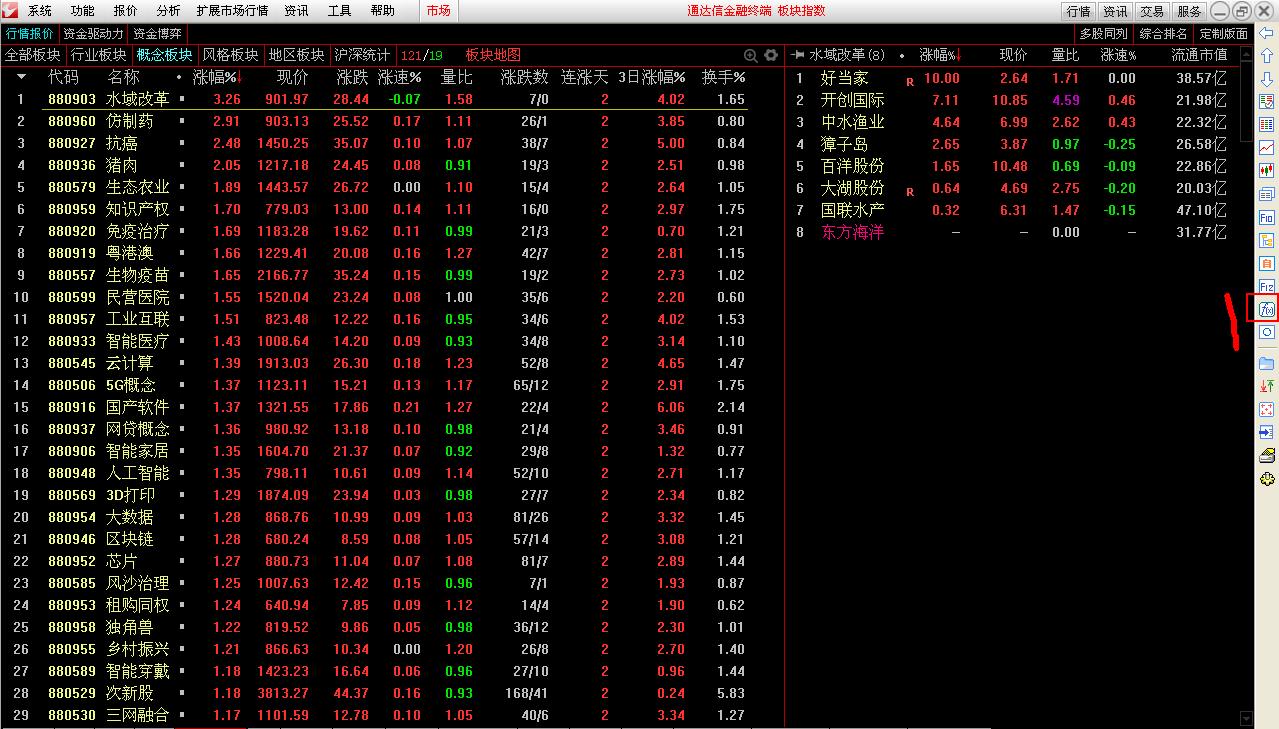Sort by 3日涨幅% column header

652,77
